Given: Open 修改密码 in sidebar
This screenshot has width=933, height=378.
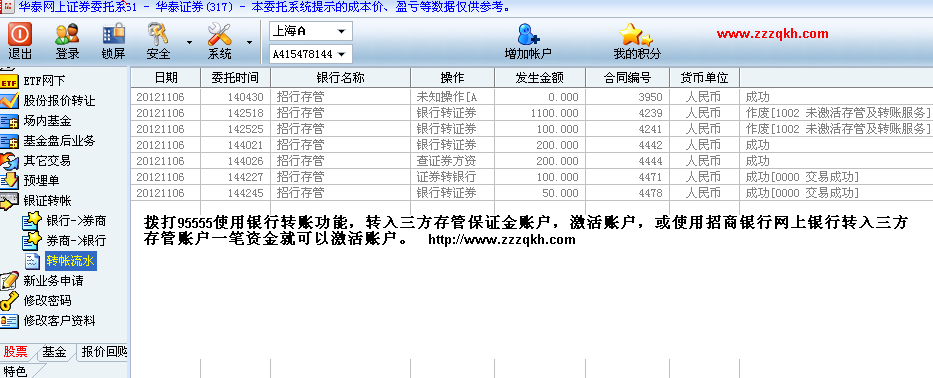Looking at the screenshot, I should click(x=47, y=301).
